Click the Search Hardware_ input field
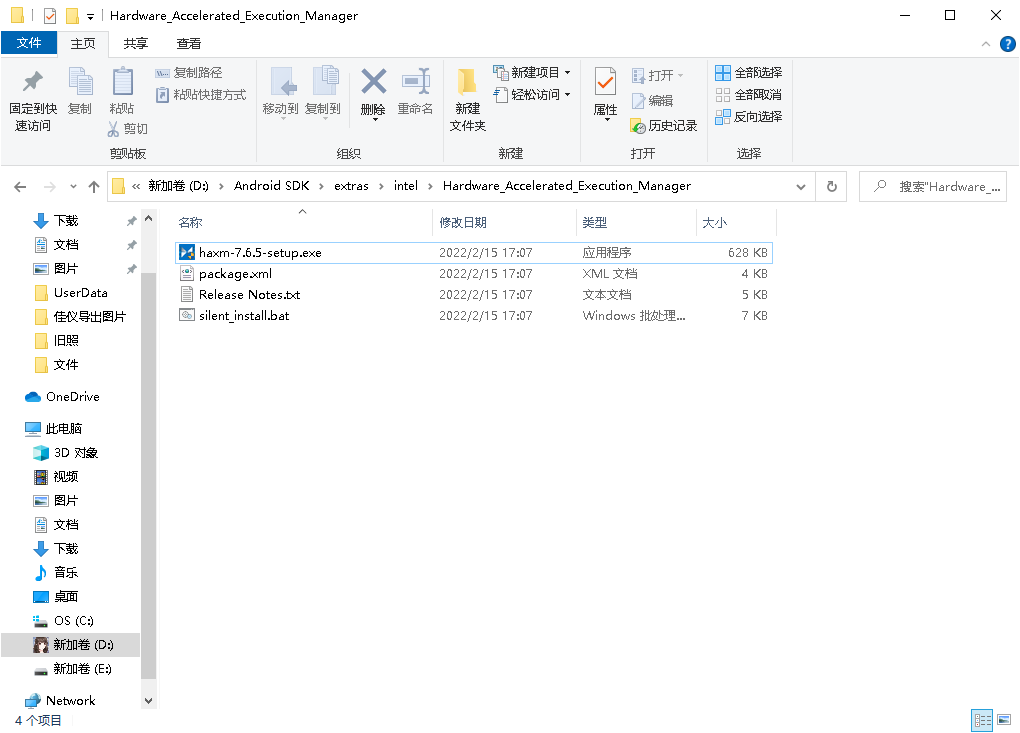Image resolution: width=1020 pixels, height=733 pixels. [x=933, y=187]
